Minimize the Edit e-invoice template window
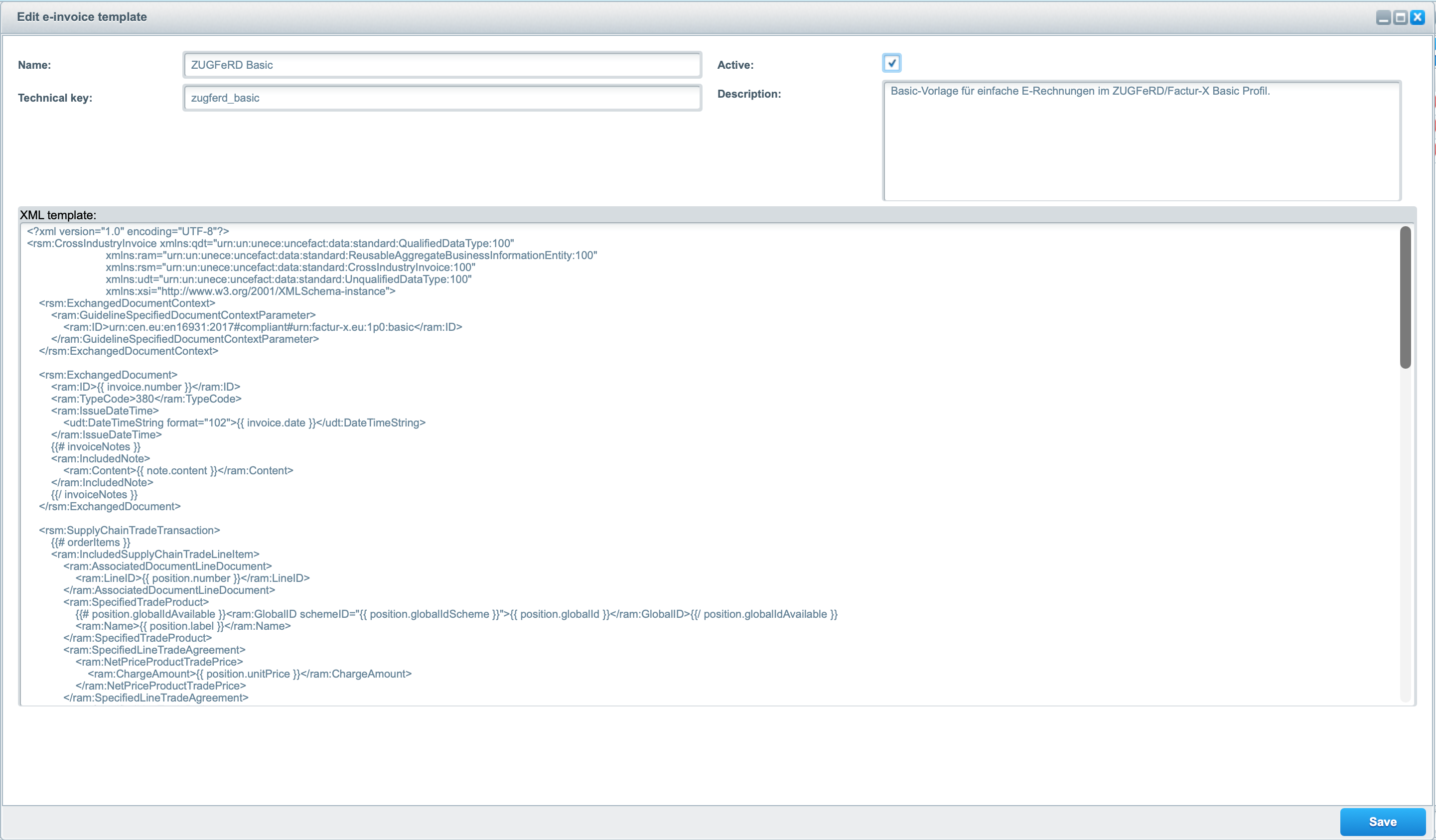The height and width of the screenshot is (840, 1436). click(x=1383, y=17)
